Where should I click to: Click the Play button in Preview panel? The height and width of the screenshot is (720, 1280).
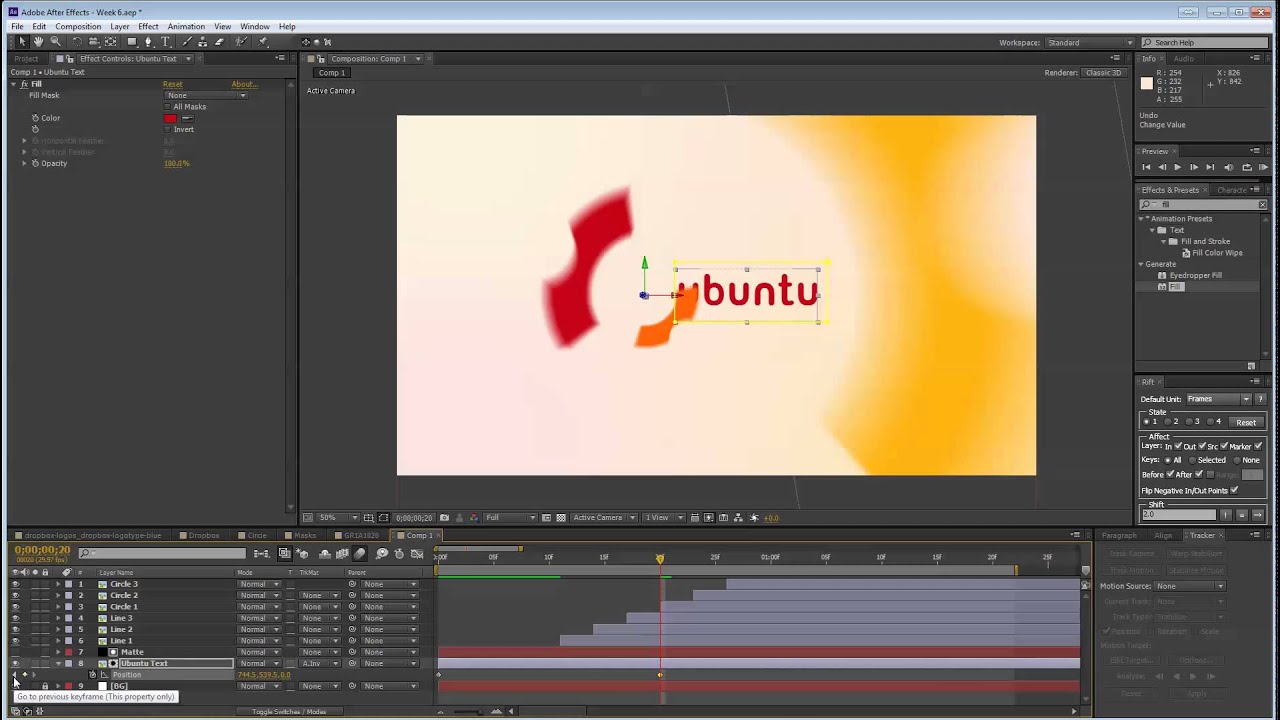point(1177,167)
